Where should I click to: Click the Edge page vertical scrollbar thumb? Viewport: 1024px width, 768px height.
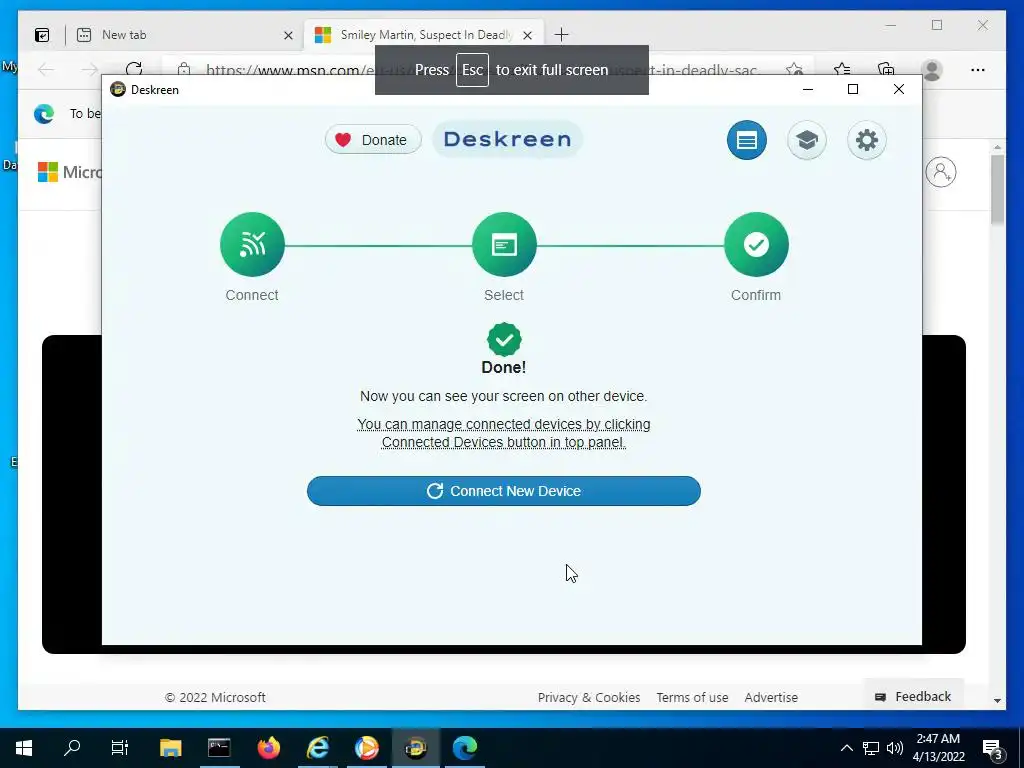pyautogui.click(x=997, y=189)
